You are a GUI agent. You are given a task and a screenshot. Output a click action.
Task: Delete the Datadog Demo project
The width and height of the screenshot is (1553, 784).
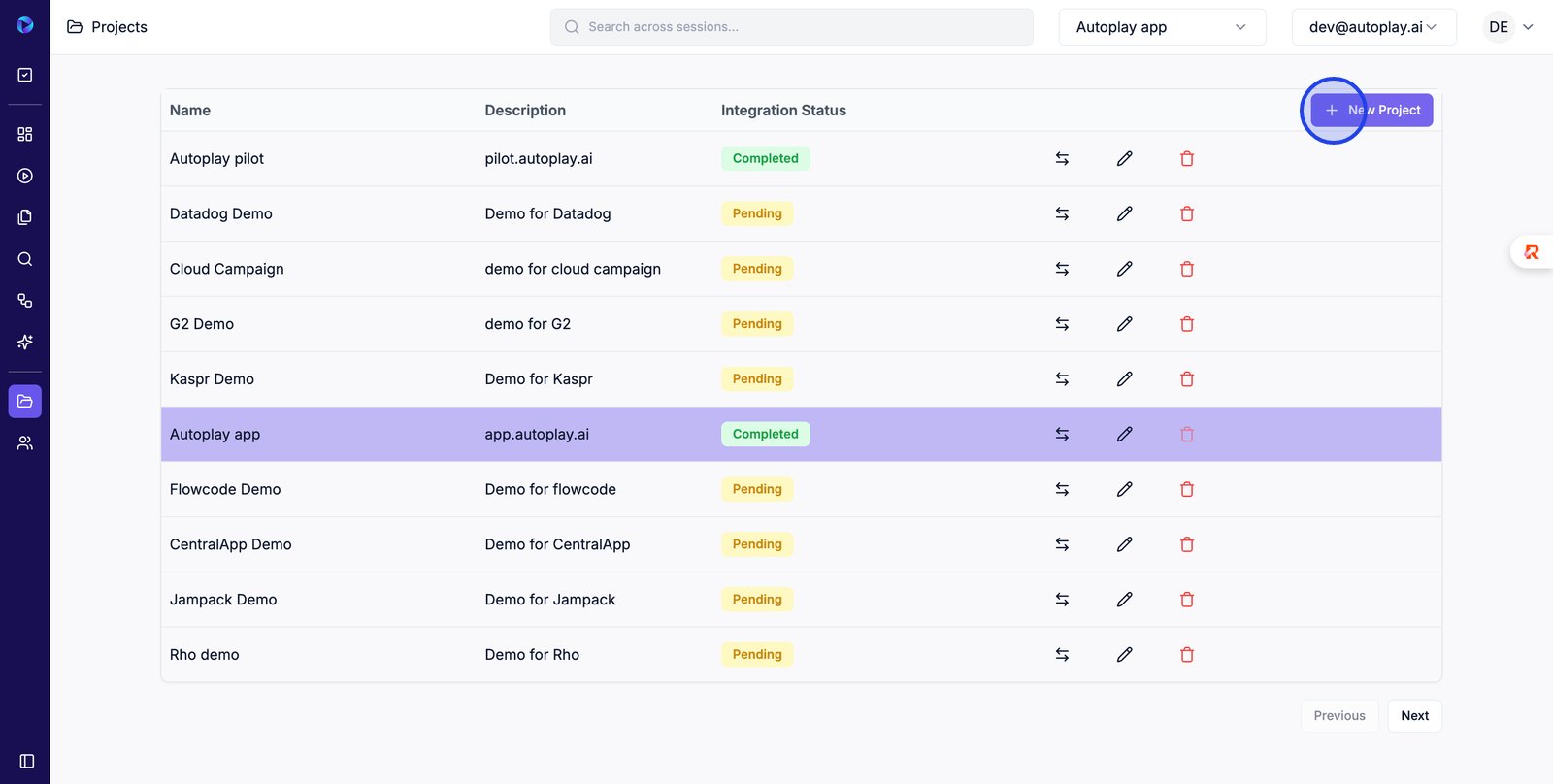[1186, 213]
